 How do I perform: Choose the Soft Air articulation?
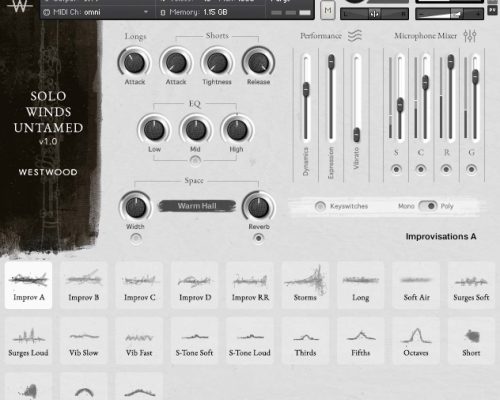(x=416, y=285)
